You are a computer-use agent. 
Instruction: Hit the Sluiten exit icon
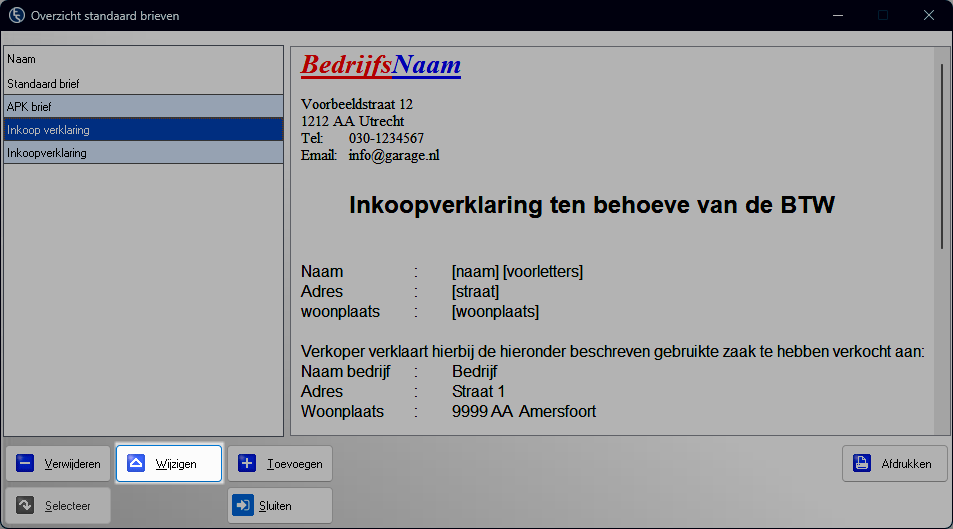pos(243,506)
